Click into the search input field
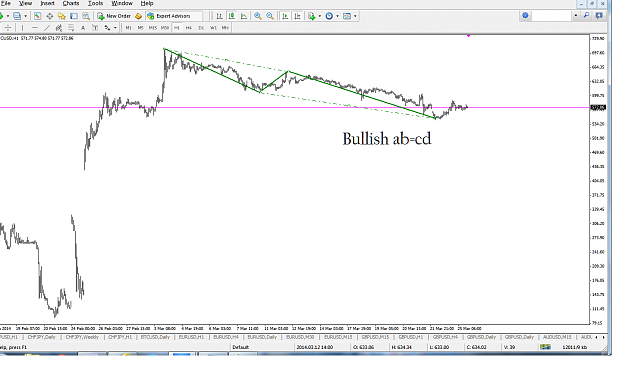Screen dimensions: 625x371 point(552,16)
